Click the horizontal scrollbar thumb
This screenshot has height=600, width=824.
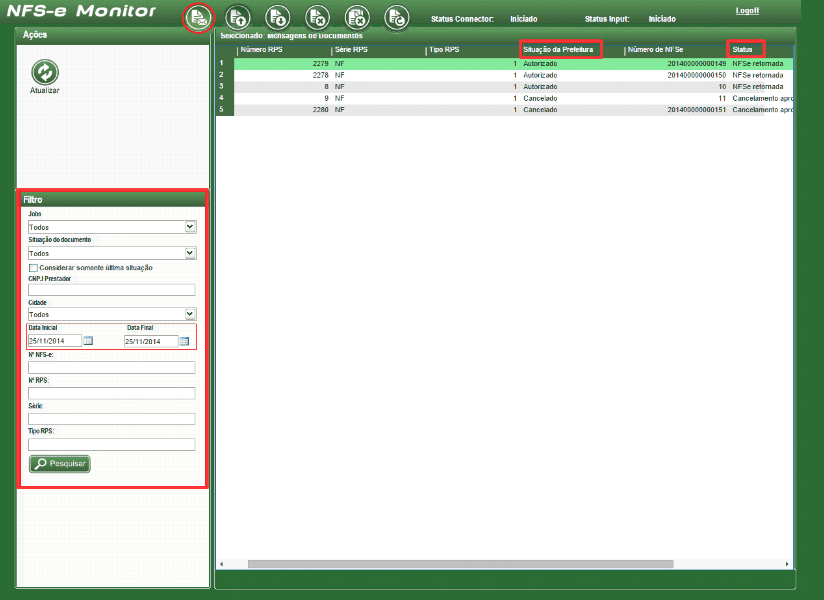460,564
